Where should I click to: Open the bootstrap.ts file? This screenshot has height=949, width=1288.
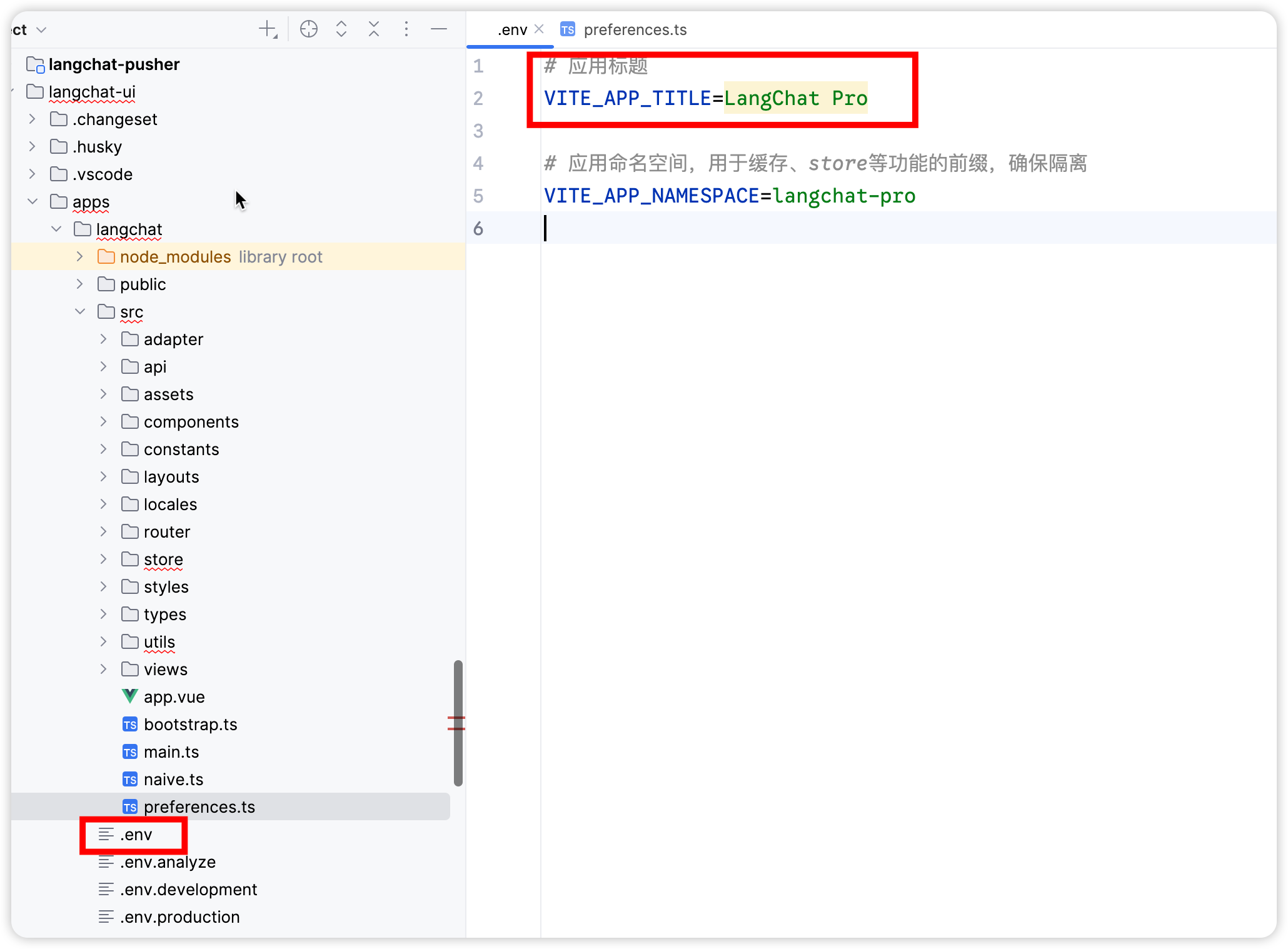190,725
